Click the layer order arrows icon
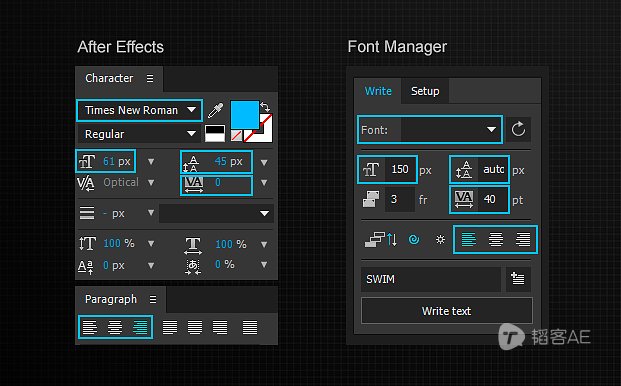 [381, 239]
